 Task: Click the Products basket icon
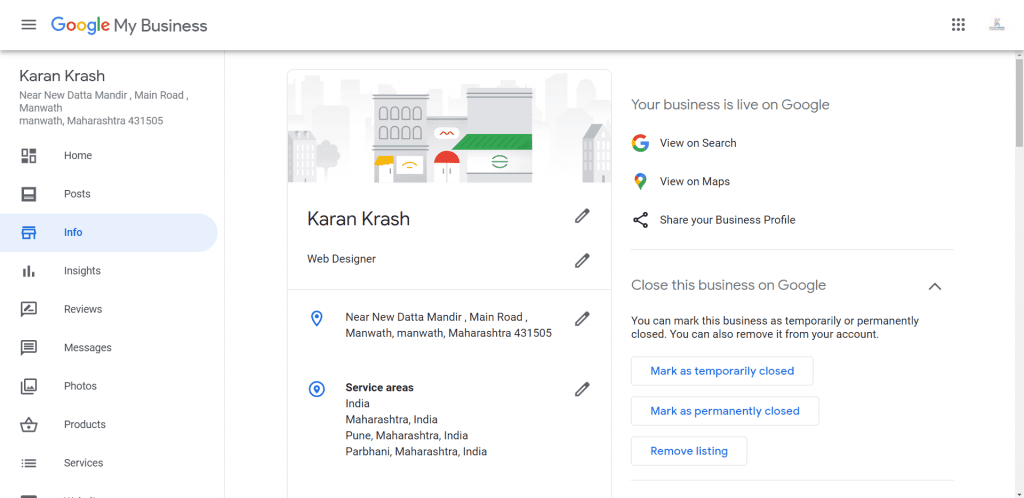[x=29, y=425]
